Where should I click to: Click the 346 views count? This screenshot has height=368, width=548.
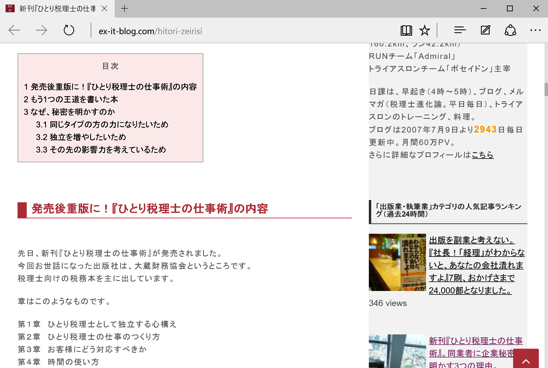[388, 303]
